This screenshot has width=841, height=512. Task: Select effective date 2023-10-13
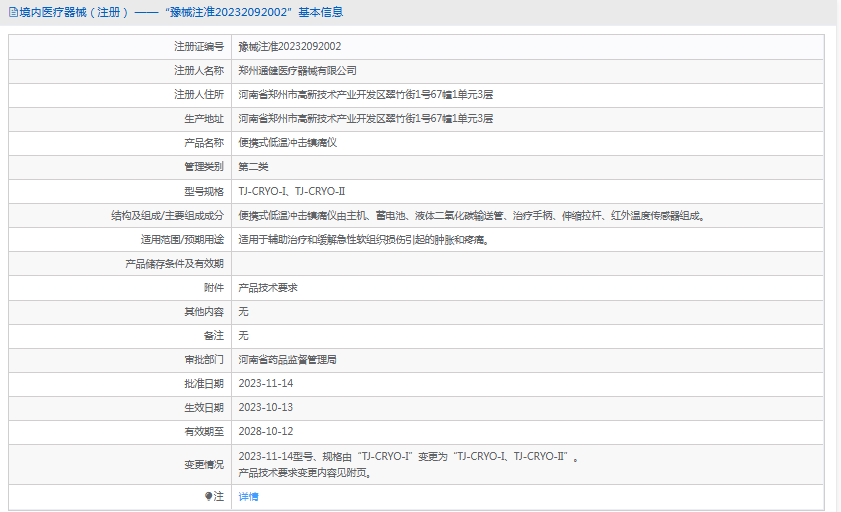265,408
